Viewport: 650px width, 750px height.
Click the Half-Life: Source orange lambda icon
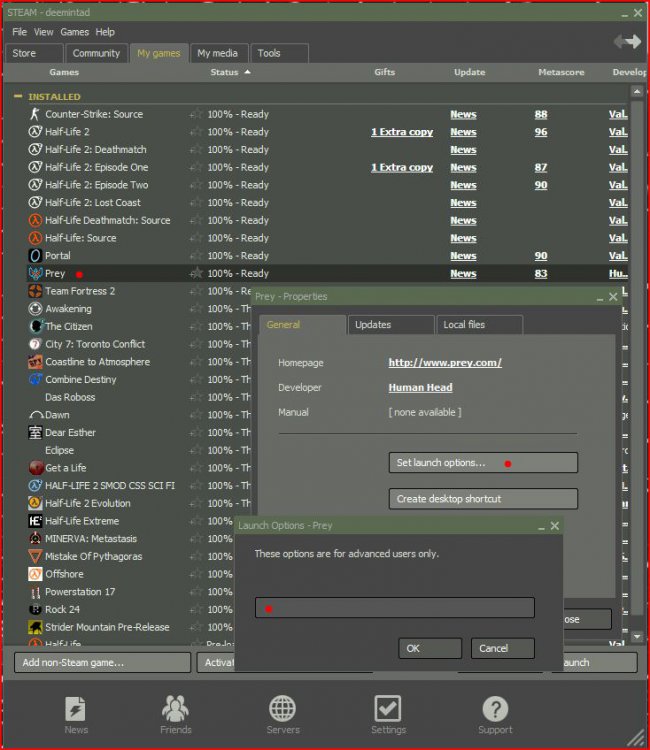pos(35,238)
